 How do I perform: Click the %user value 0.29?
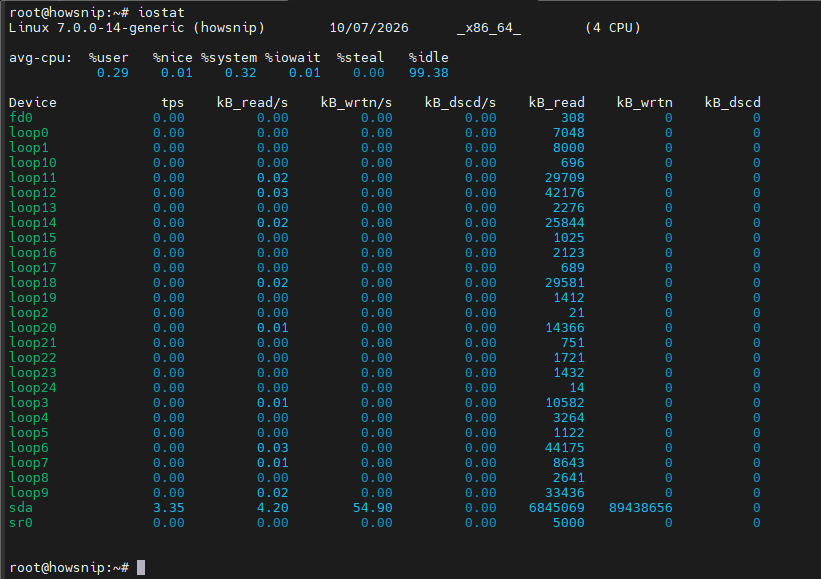113,73
